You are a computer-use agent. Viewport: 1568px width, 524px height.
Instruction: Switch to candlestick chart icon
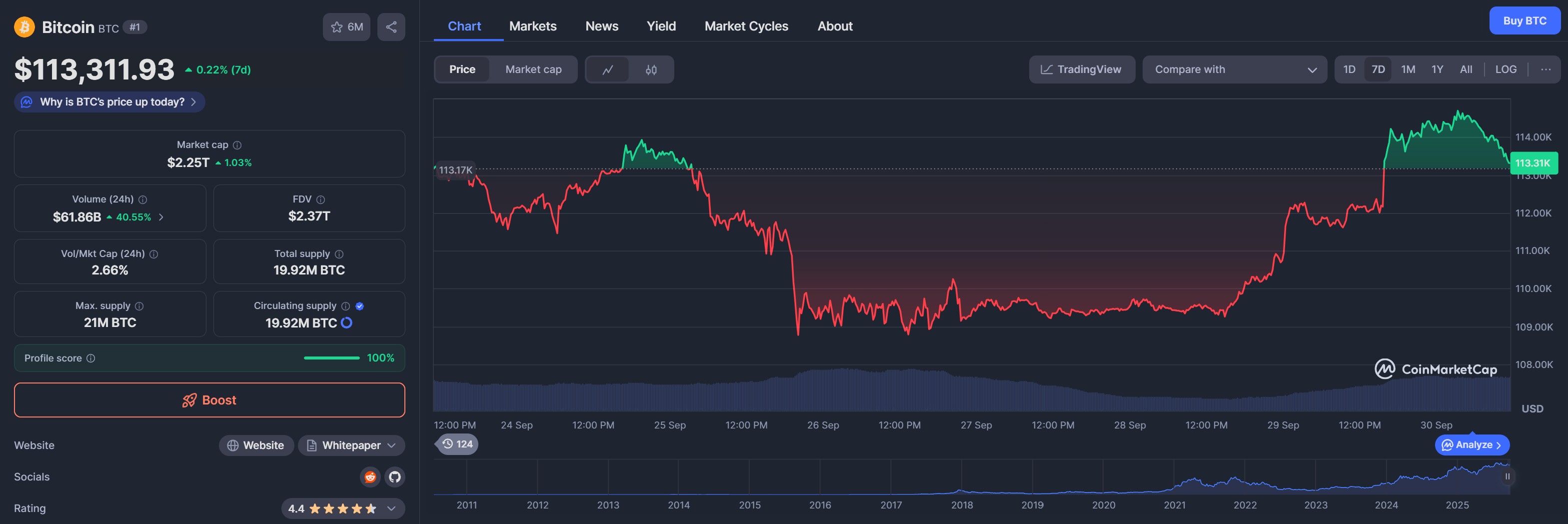[651, 69]
